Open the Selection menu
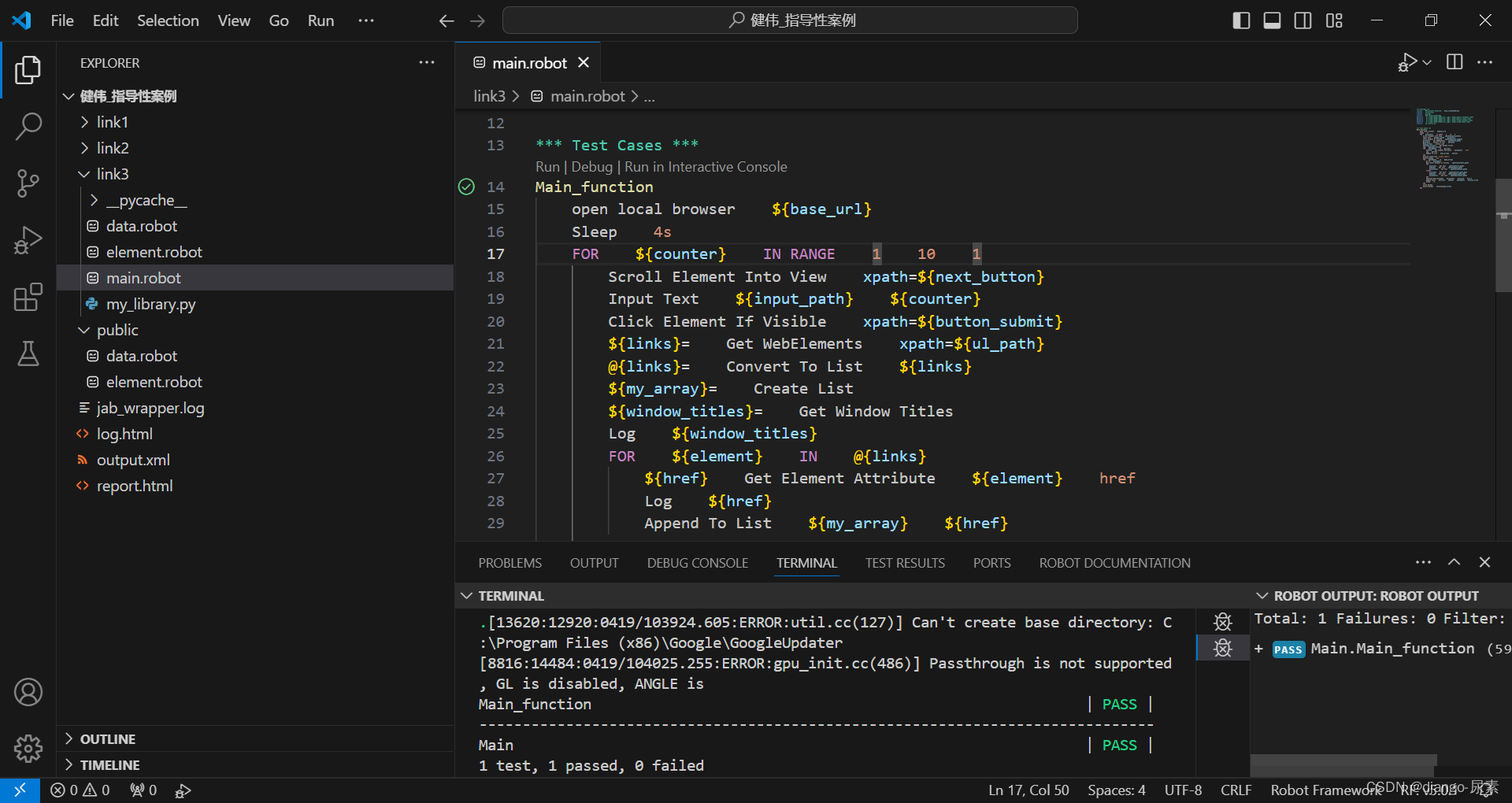This screenshot has height=803, width=1512. click(168, 20)
